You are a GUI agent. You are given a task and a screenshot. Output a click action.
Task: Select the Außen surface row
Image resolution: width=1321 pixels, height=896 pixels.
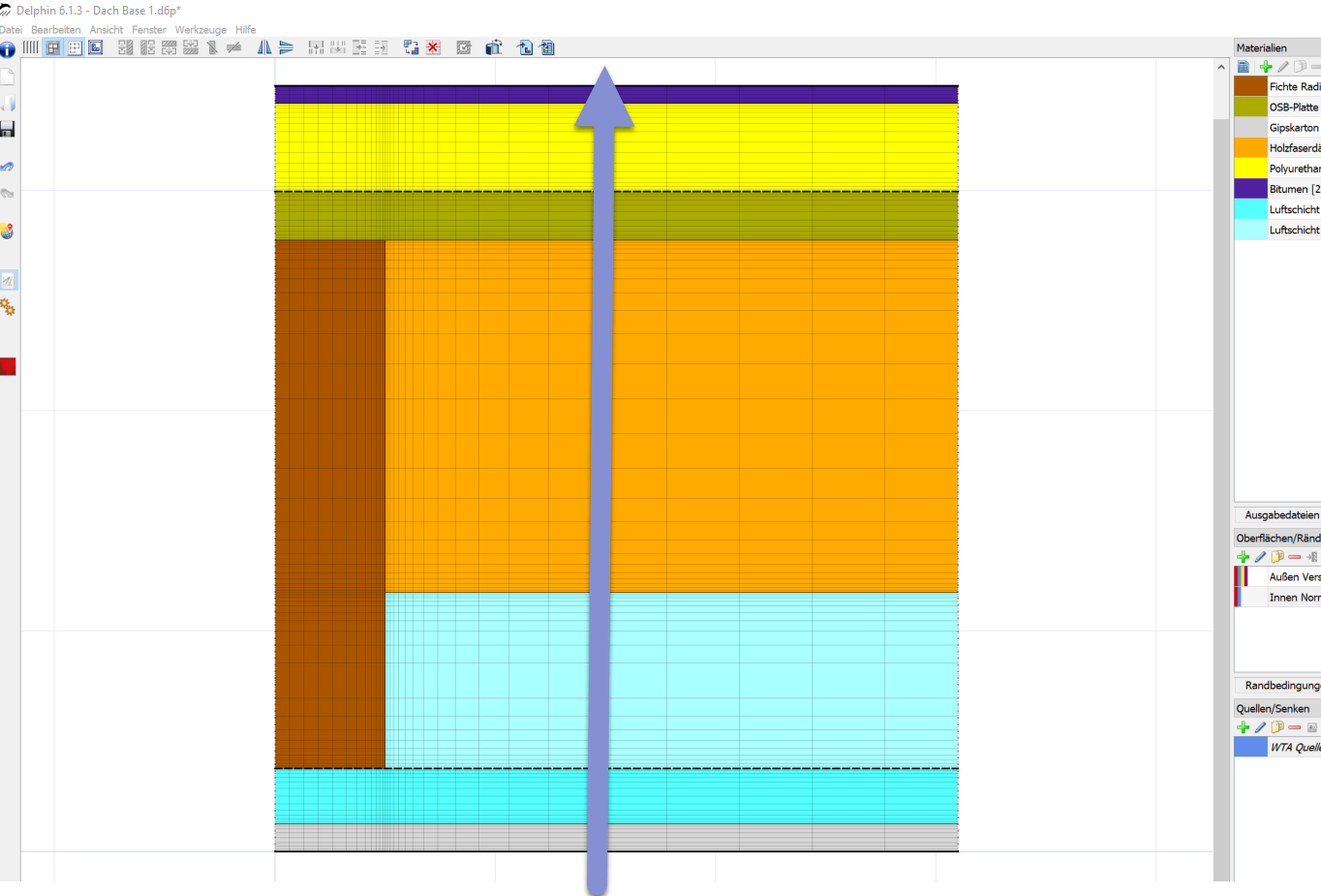[1277, 576]
